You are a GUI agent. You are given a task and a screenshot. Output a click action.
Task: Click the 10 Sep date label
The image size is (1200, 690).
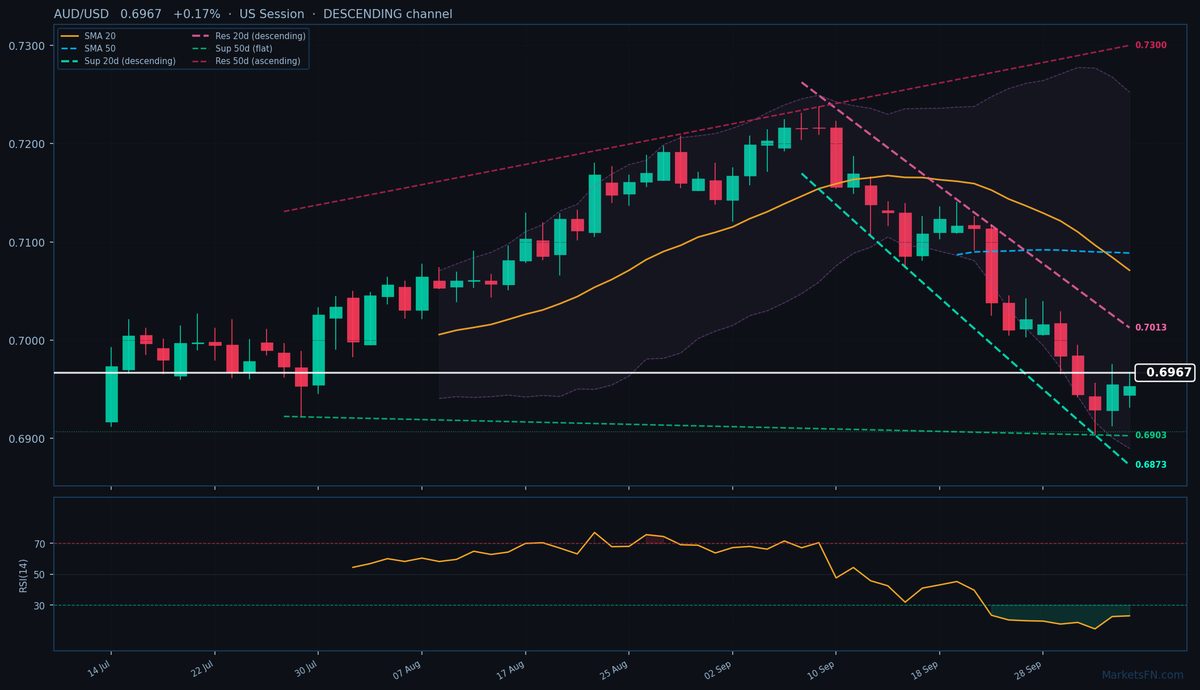coord(822,669)
